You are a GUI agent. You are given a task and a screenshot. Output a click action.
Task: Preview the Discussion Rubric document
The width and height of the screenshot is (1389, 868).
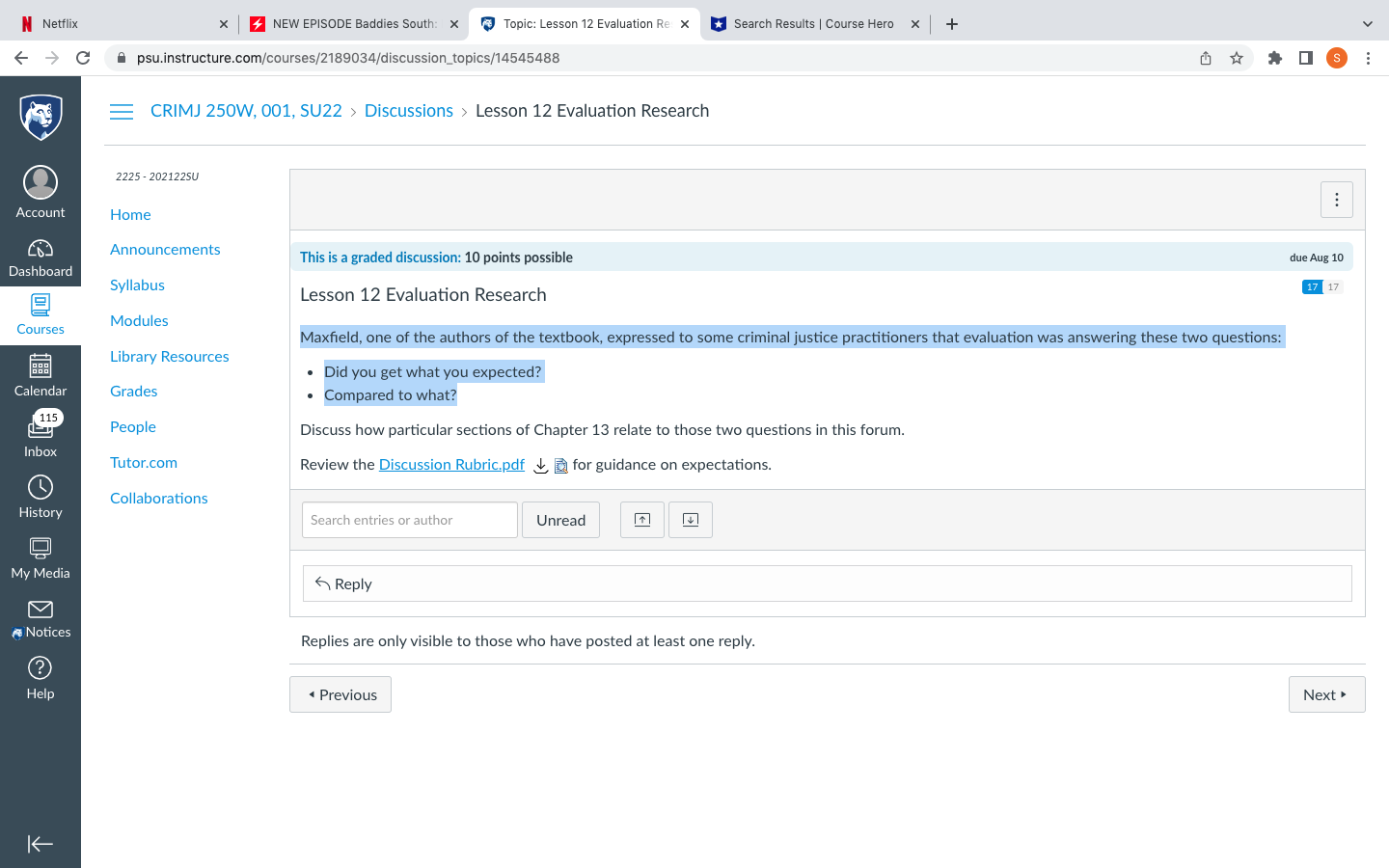(x=560, y=466)
